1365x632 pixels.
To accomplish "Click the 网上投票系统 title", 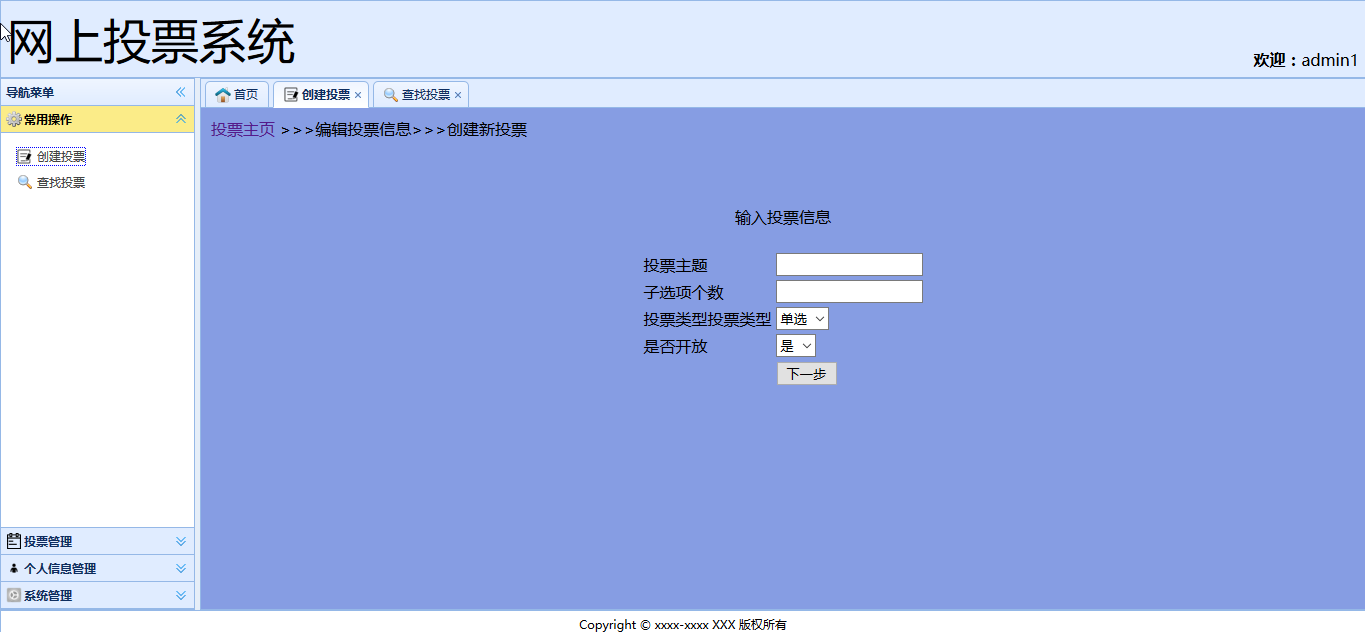I will (x=152, y=43).
